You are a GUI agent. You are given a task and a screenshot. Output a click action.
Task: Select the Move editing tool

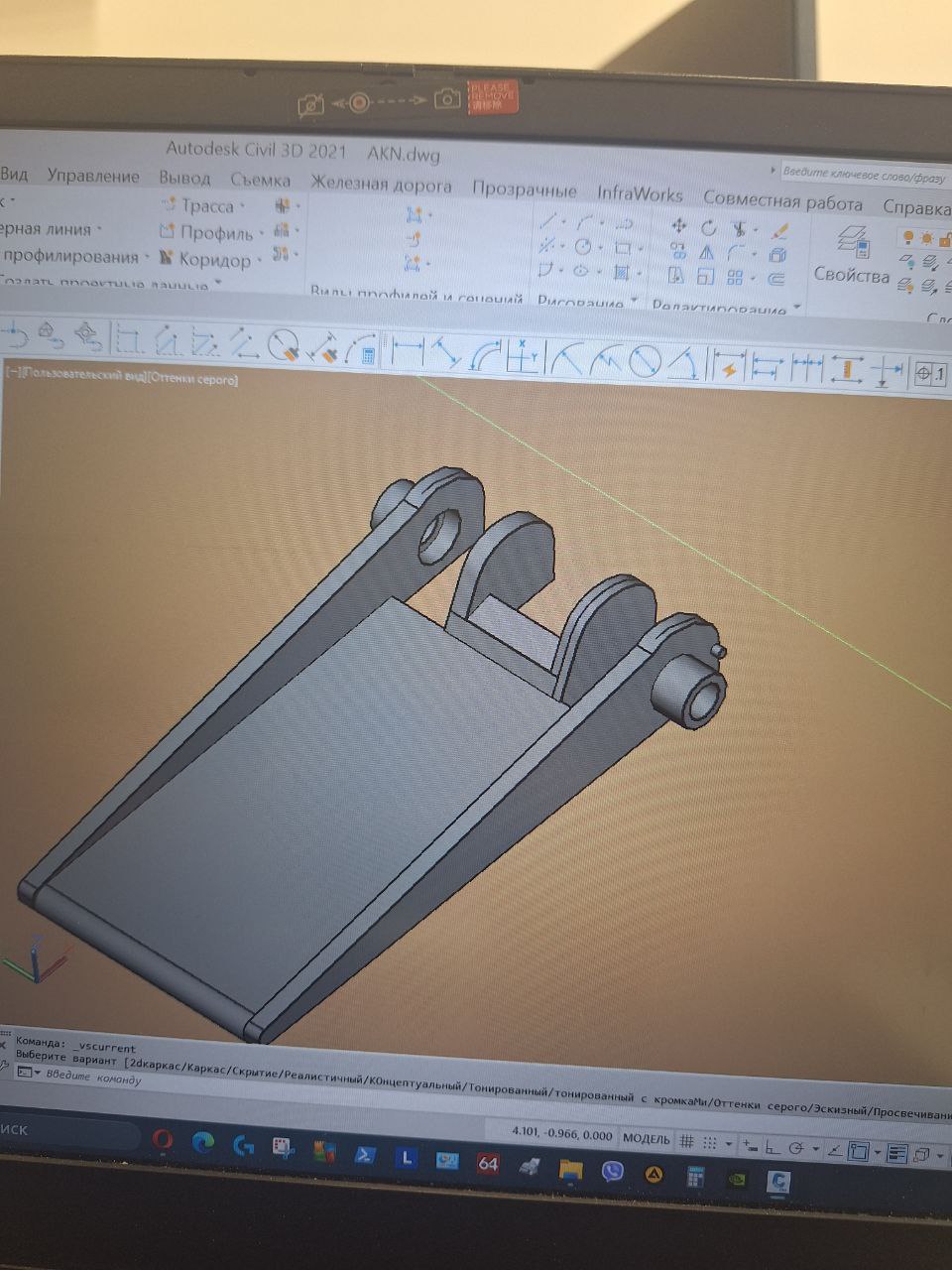[679, 226]
